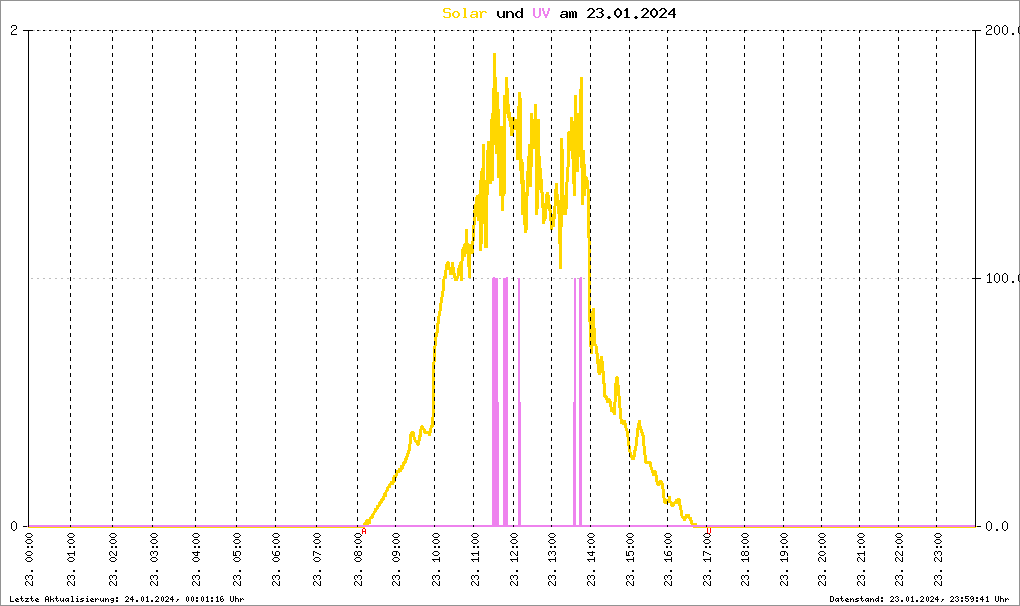Viewport: 1020px width, 606px height.
Task: Click the "23. 19:00" time axis label
Action: coord(784,560)
